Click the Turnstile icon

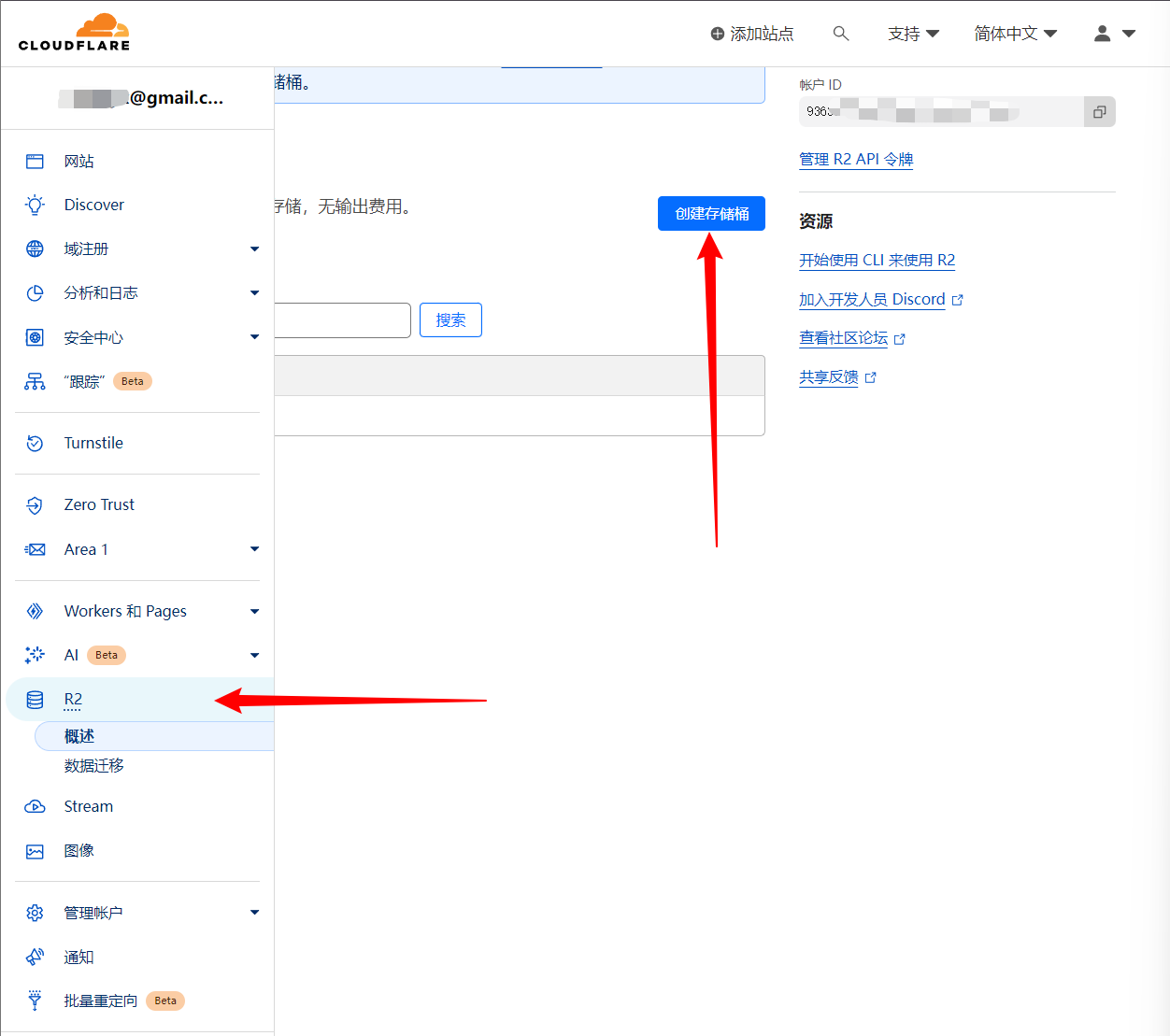click(35, 444)
